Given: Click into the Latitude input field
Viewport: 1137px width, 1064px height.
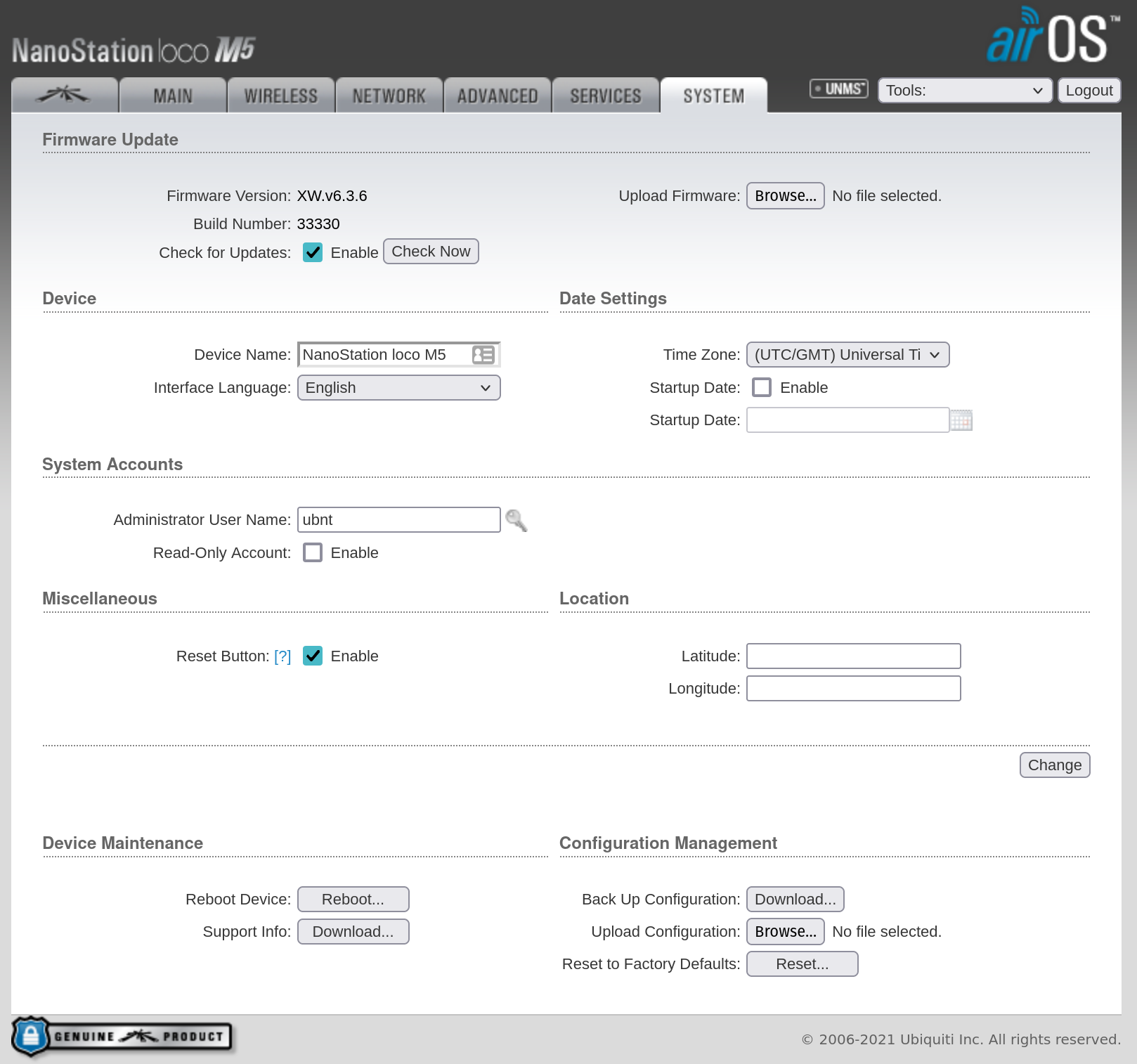Looking at the screenshot, I should [853, 656].
